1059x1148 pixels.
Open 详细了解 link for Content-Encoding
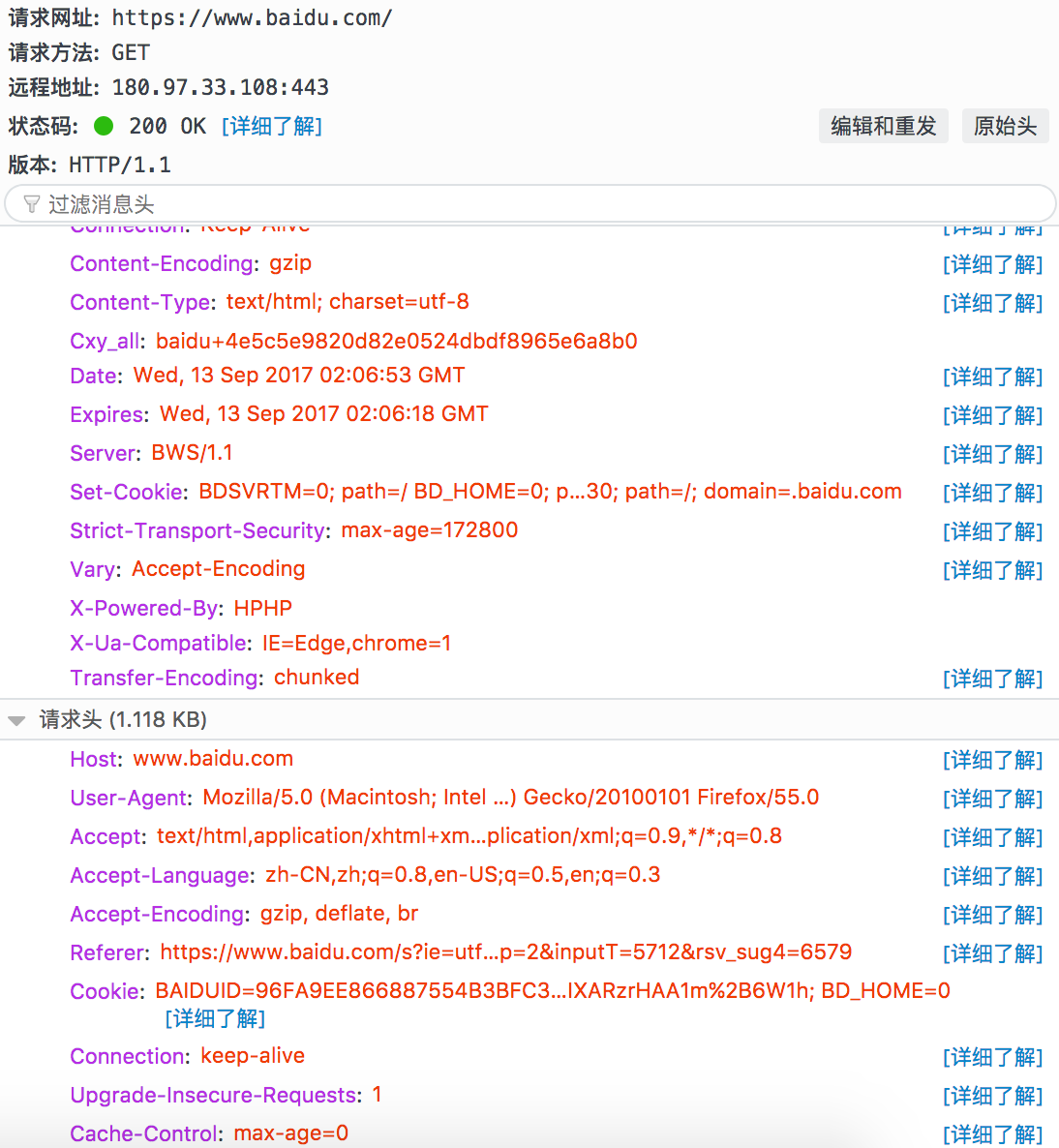click(992, 264)
